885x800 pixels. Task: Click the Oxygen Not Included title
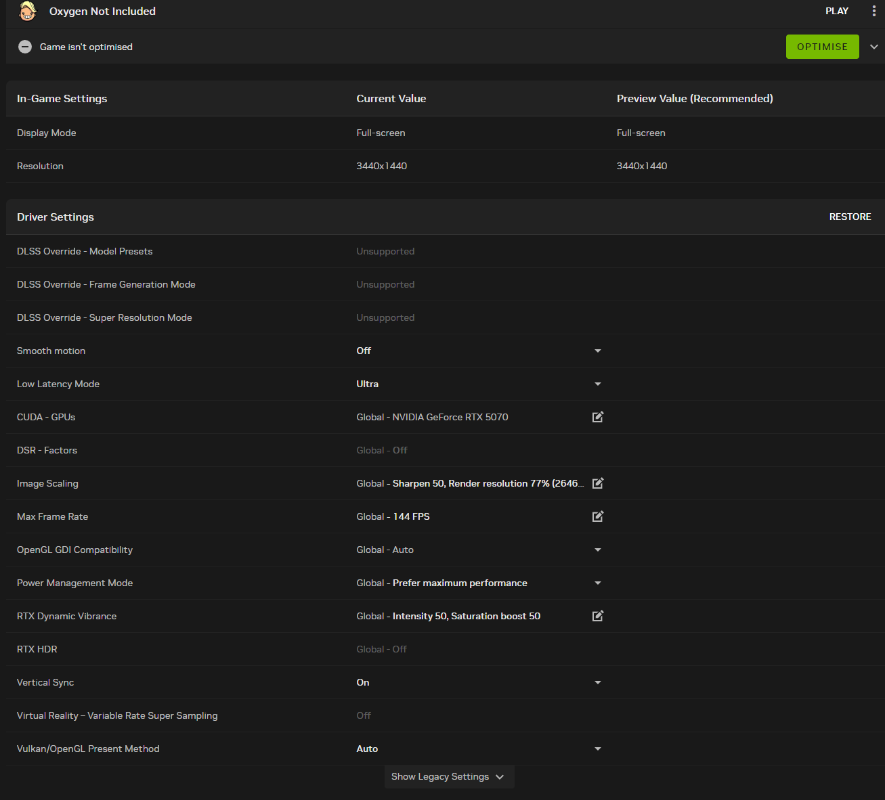click(102, 11)
